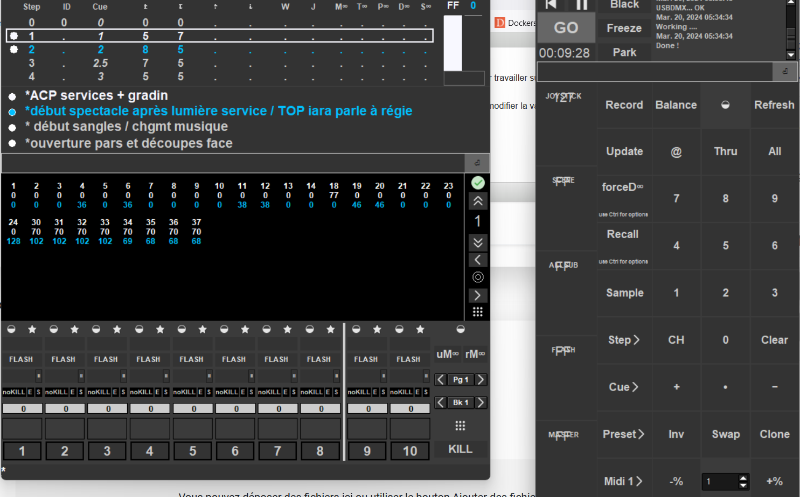Image resolution: width=800 pixels, height=497 pixels.
Task: Click the Record button
Action: tap(624, 105)
